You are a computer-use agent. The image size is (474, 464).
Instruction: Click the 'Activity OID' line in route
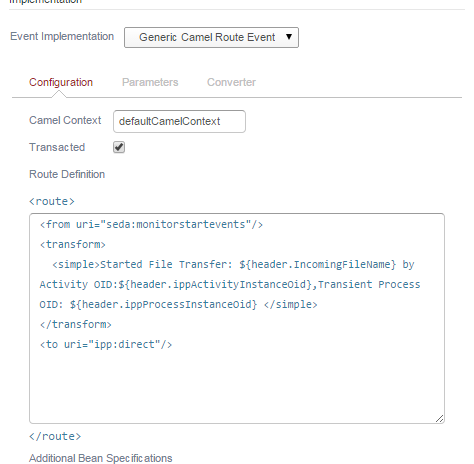230,284
